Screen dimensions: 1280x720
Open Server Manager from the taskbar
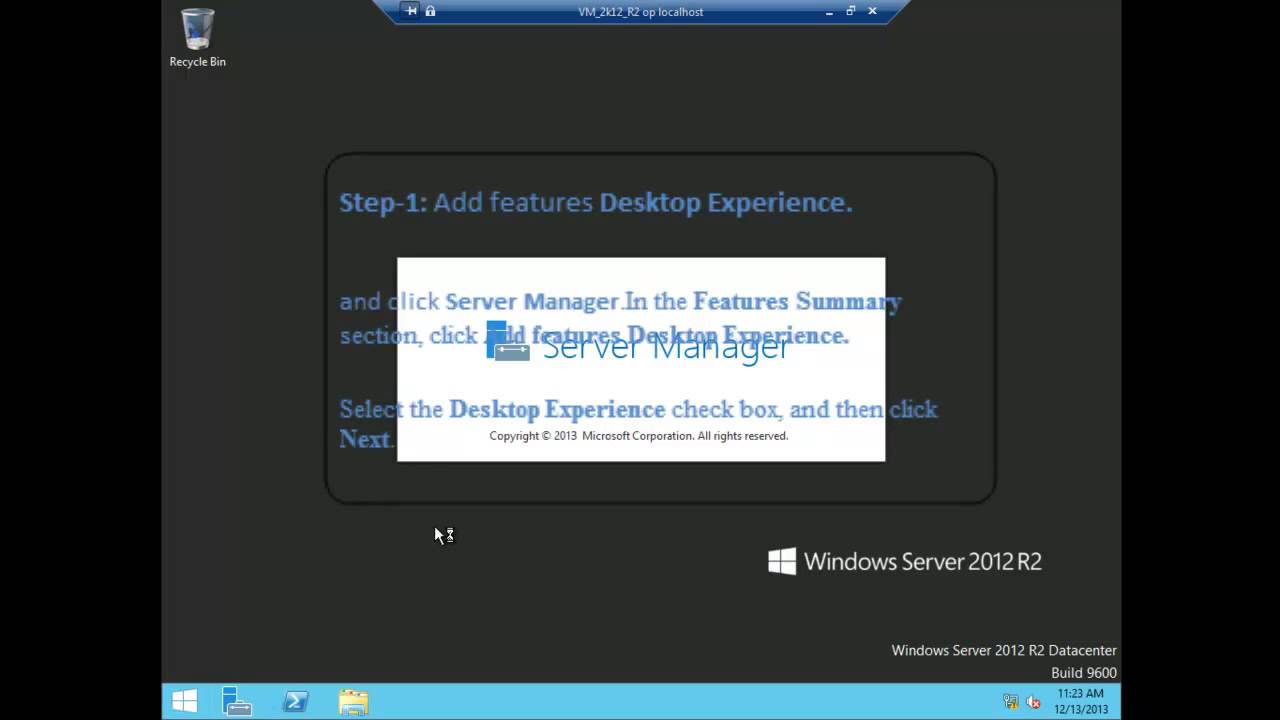[x=237, y=701]
